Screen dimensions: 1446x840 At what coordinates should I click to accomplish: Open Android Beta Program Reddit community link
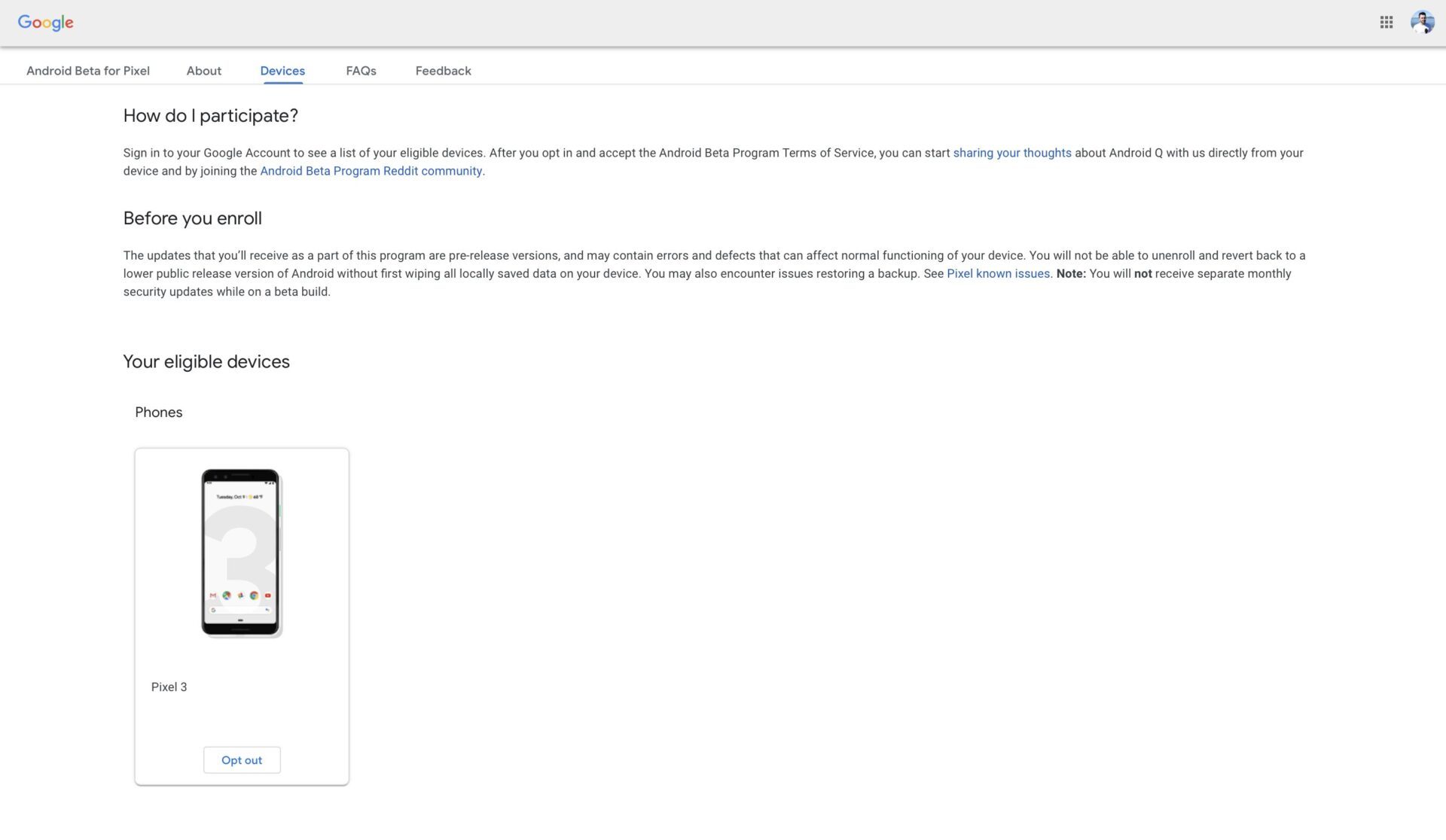point(371,171)
